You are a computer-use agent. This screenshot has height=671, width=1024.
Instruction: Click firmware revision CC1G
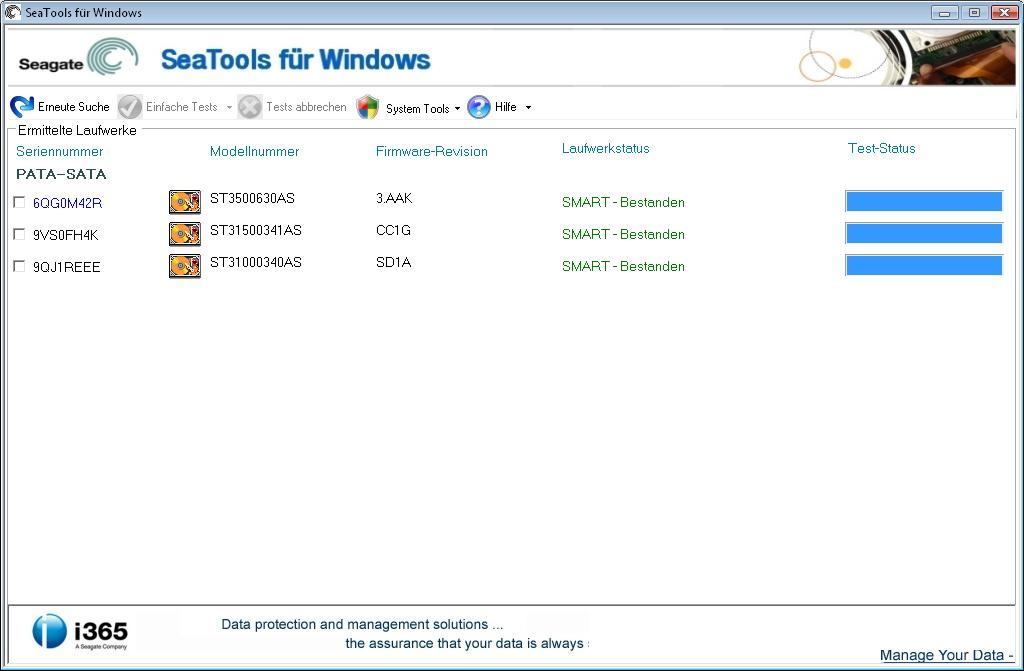coord(393,230)
